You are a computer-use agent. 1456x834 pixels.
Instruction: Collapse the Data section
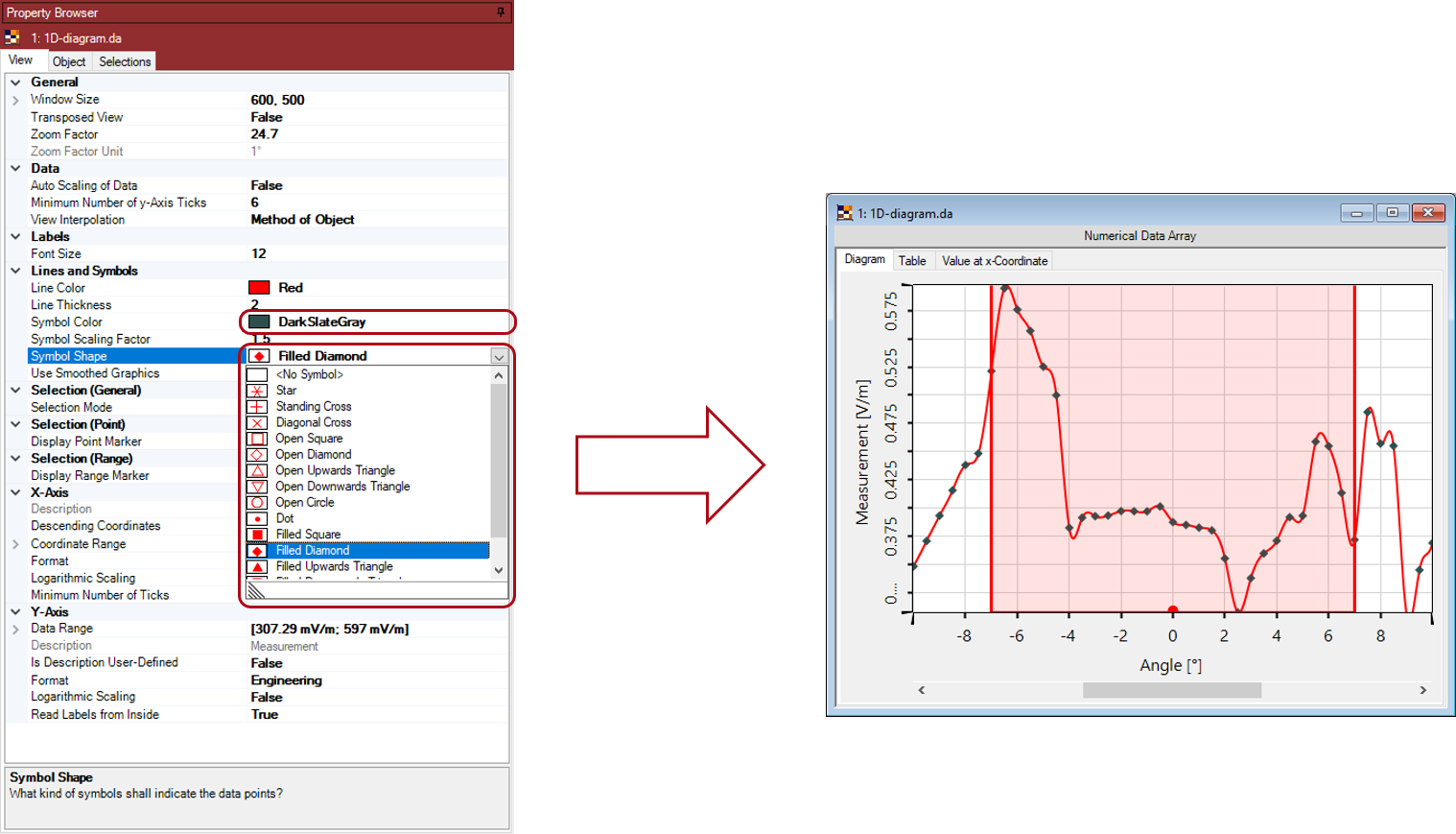coord(16,168)
